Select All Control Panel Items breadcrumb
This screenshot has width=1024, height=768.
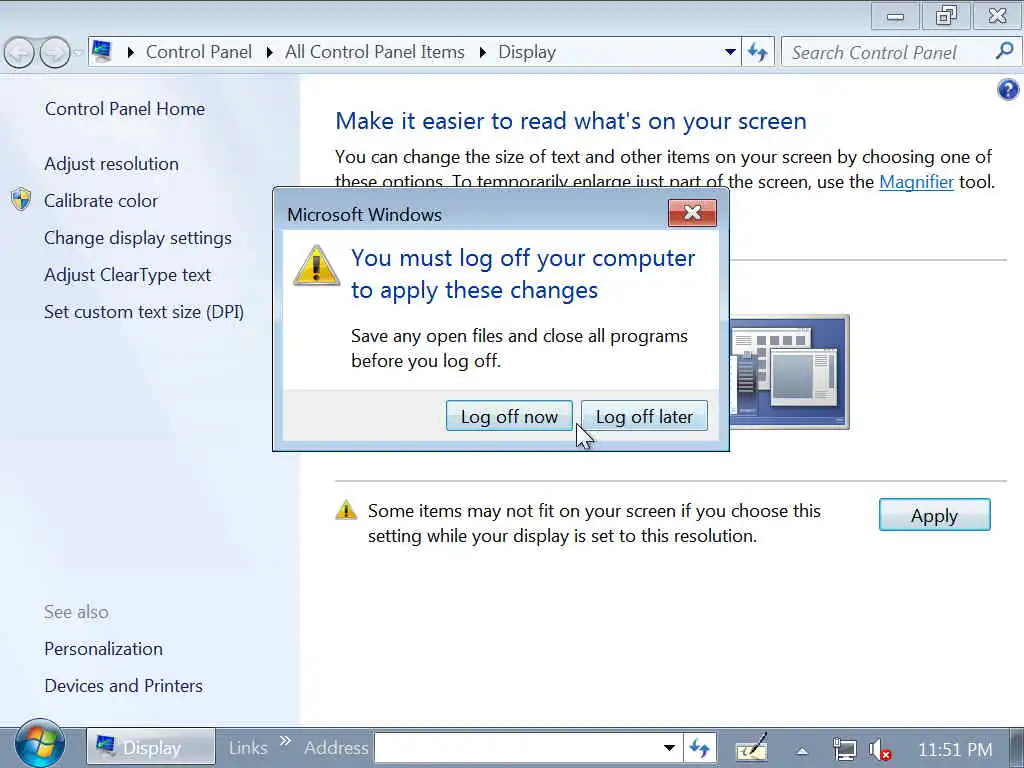[x=374, y=52]
